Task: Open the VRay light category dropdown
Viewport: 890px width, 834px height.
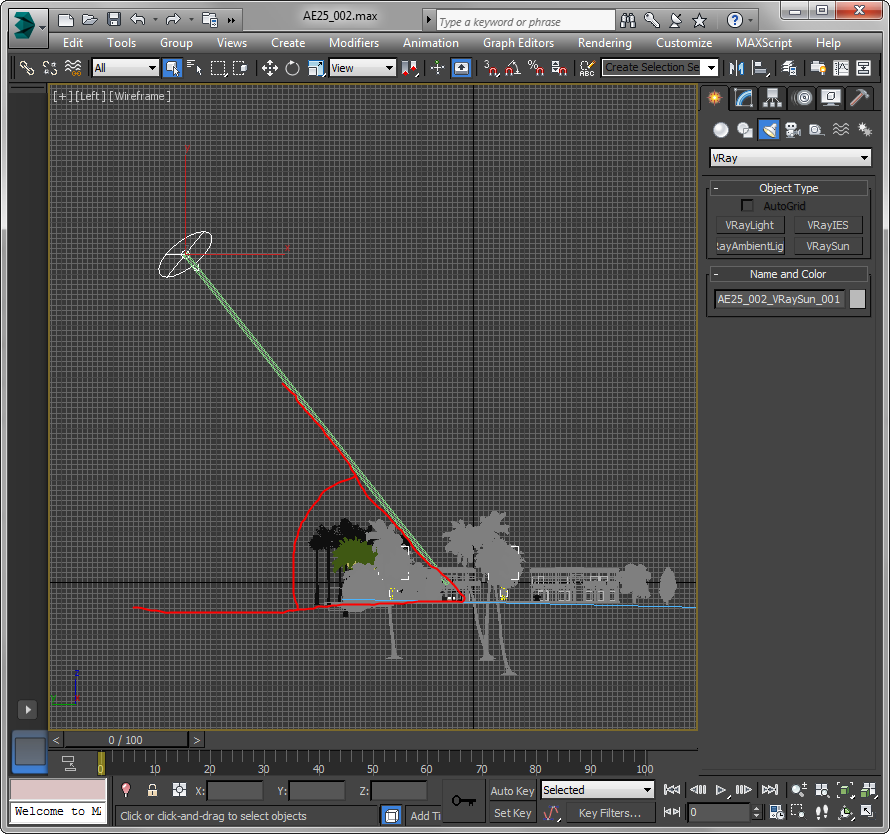Action: [790, 158]
